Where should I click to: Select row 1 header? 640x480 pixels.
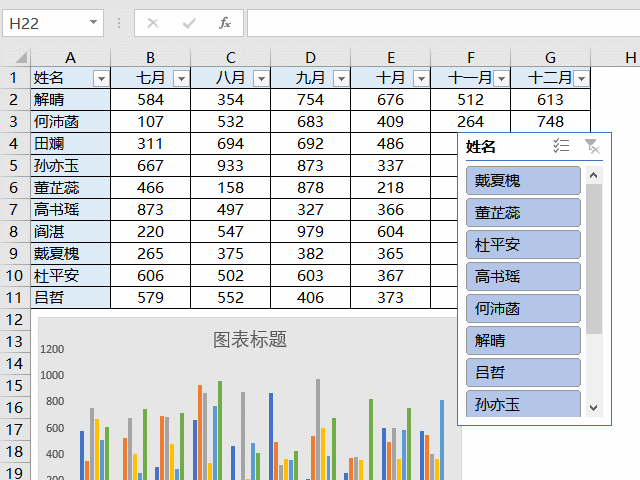15,78
